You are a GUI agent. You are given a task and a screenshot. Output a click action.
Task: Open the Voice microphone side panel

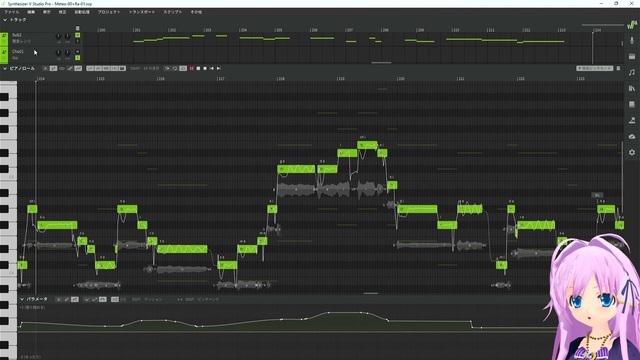point(632,40)
